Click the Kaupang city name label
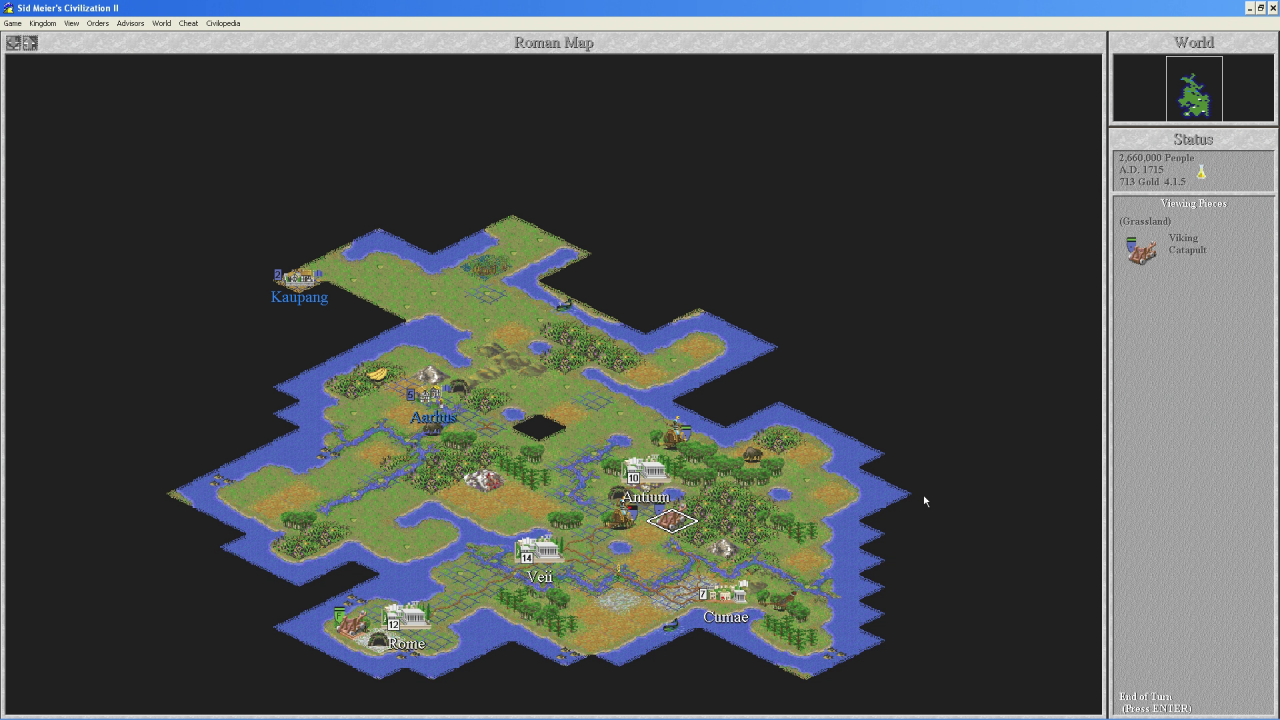 click(x=299, y=297)
